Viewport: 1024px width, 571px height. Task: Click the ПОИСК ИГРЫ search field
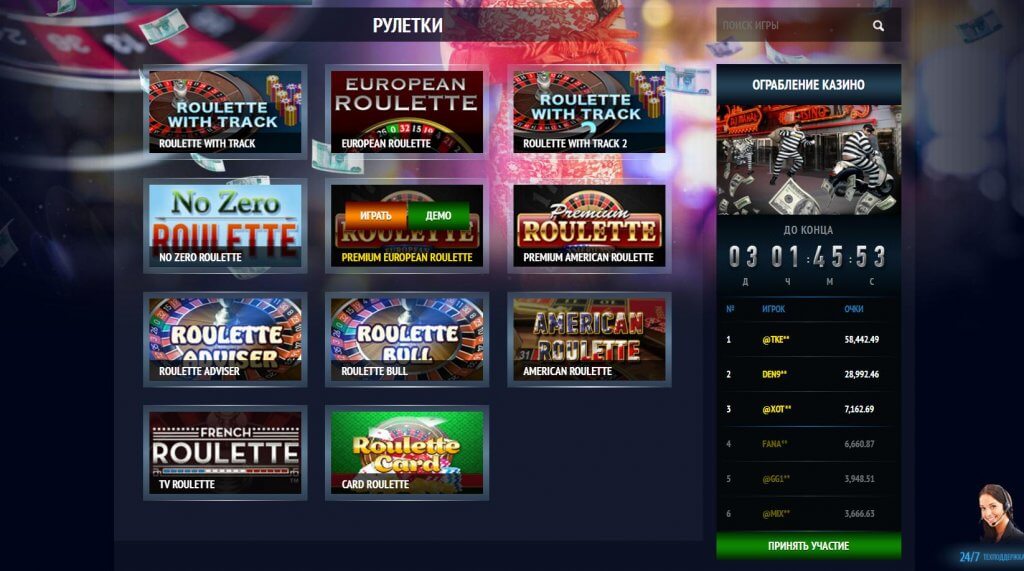pyautogui.click(x=794, y=25)
